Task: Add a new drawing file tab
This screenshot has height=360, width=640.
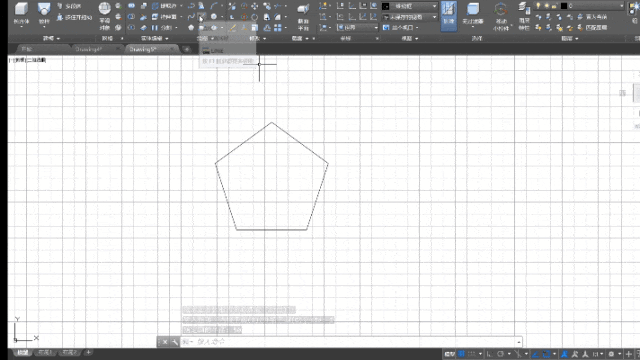Action: click(187, 49)
